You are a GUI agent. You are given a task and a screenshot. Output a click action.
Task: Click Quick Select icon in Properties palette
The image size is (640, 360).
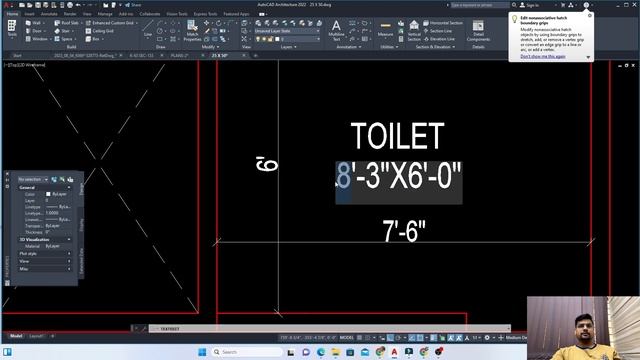tap(70, 179)
